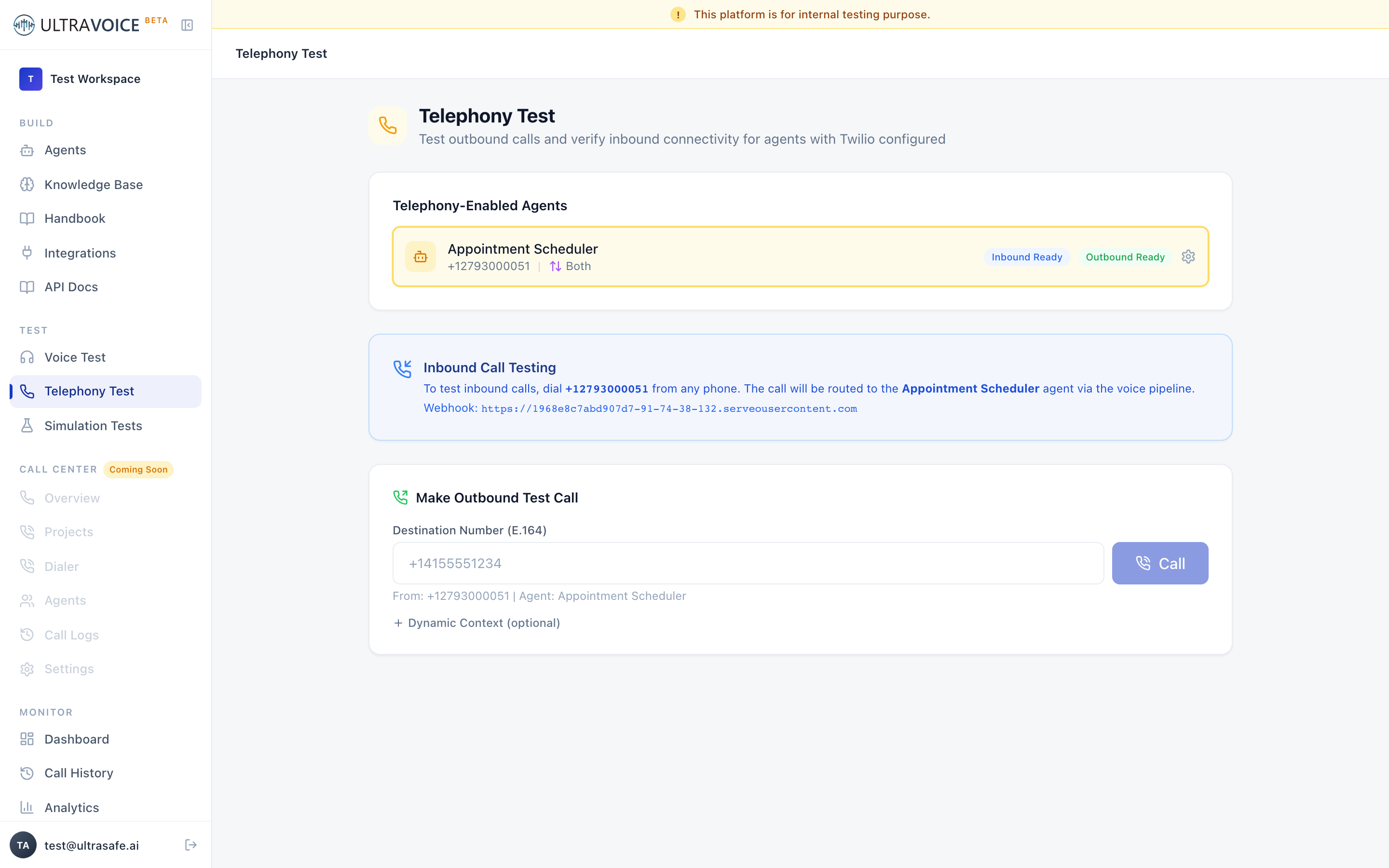Open Dashboard under Monitor

tap(106, 739)
